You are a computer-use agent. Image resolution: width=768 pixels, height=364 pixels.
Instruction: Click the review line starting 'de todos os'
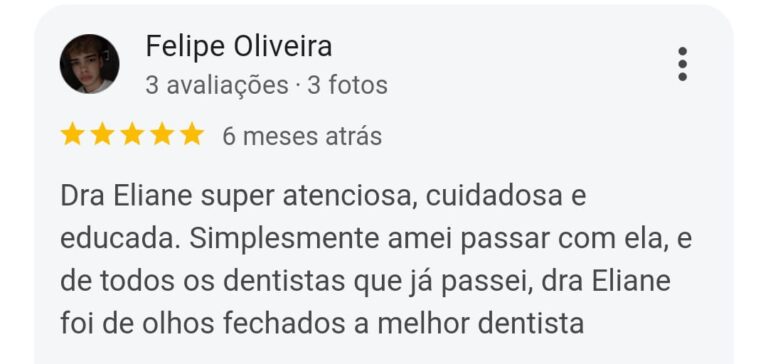(x=365, y=282)
